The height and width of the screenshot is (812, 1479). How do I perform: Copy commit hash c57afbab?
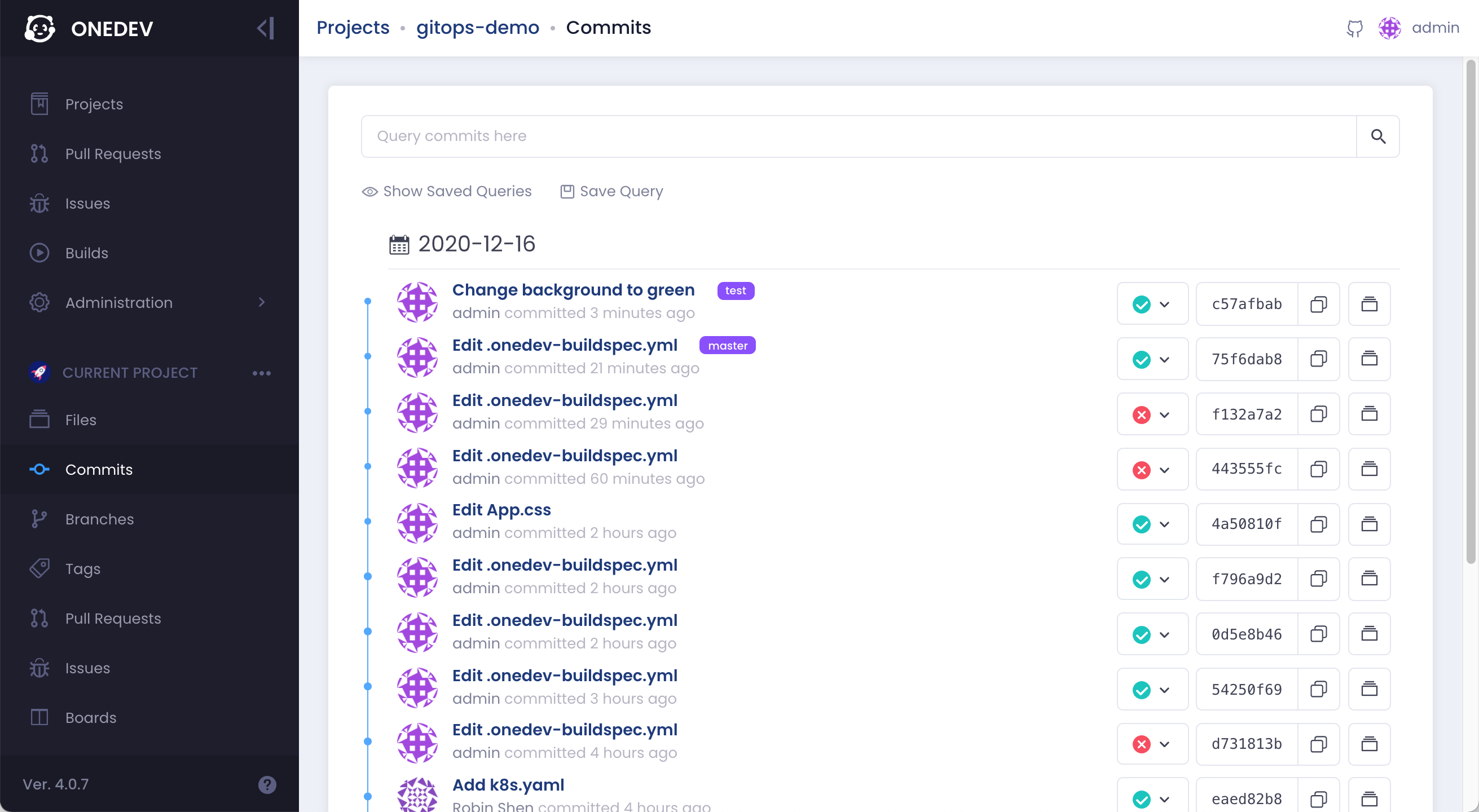click(x=1318, y=304)
